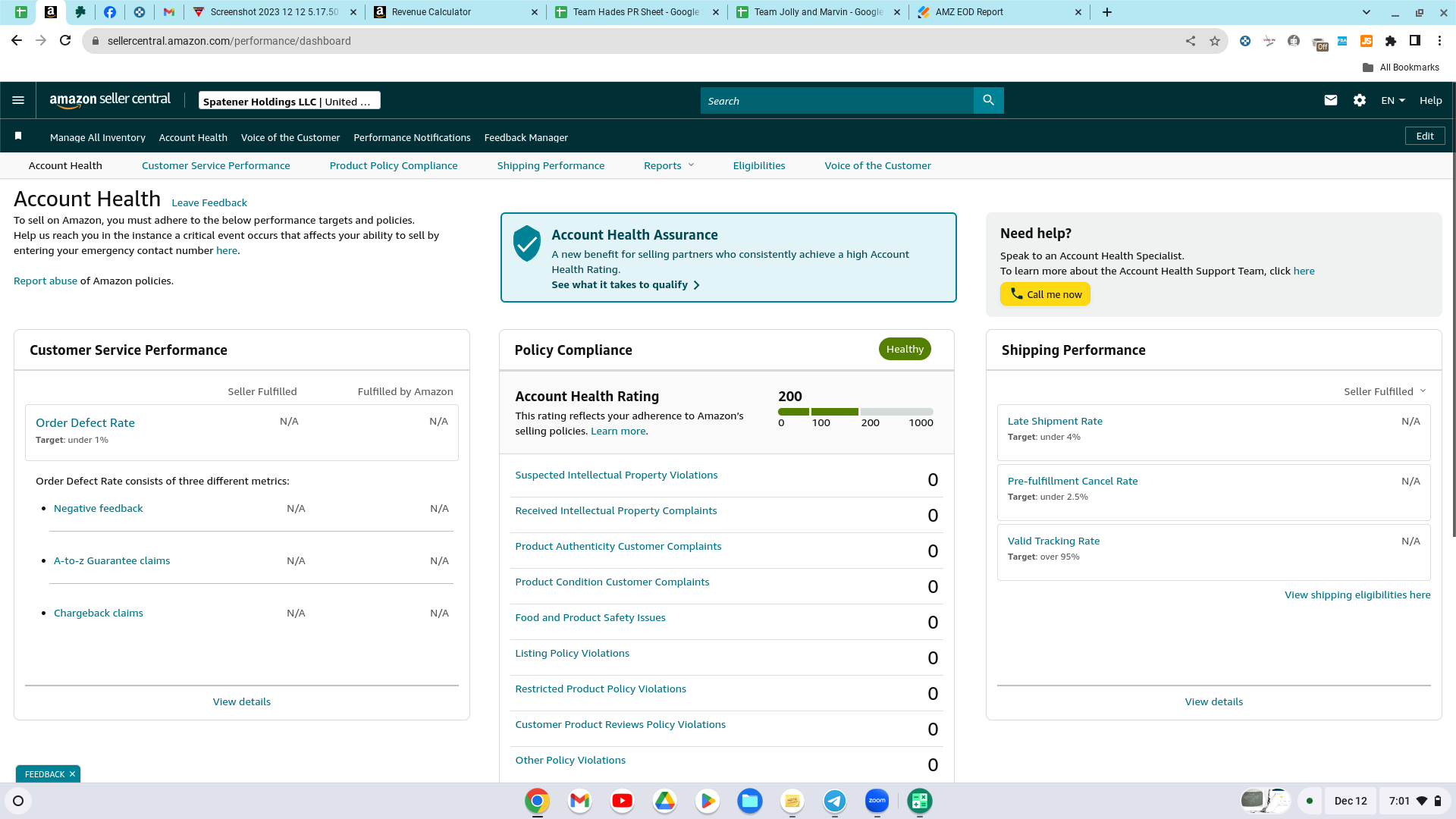This screenshot has height=819, width=1456.
Task: Switch to the pinned Gmail tab
Action: [x=169, y=12]
